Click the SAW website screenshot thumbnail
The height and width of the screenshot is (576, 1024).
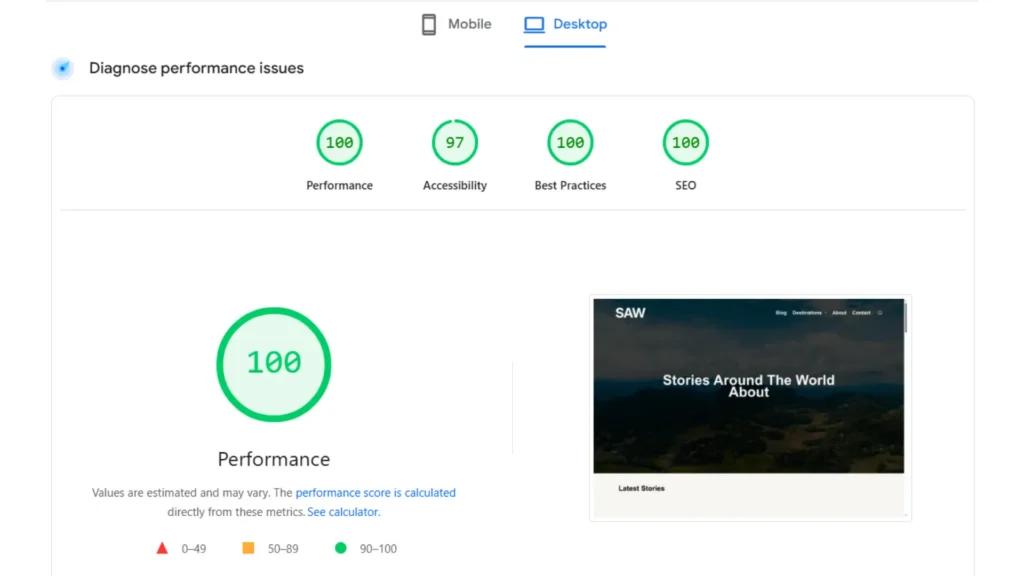750,408
